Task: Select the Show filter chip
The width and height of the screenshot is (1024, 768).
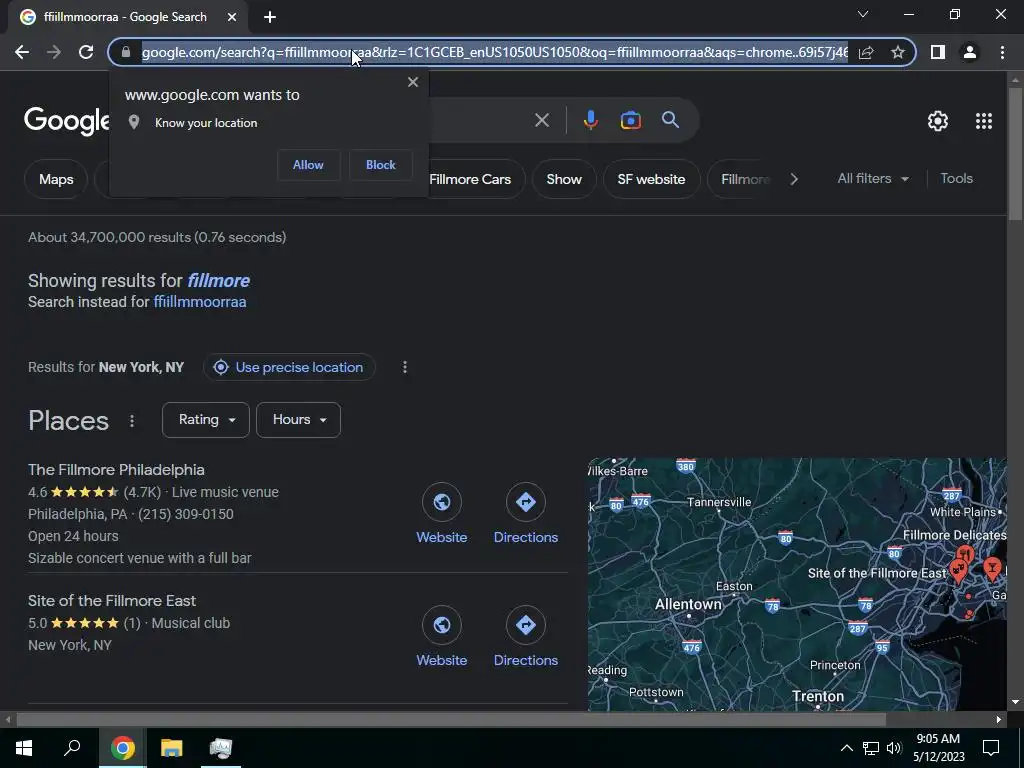Action: (x=564, y=179)
